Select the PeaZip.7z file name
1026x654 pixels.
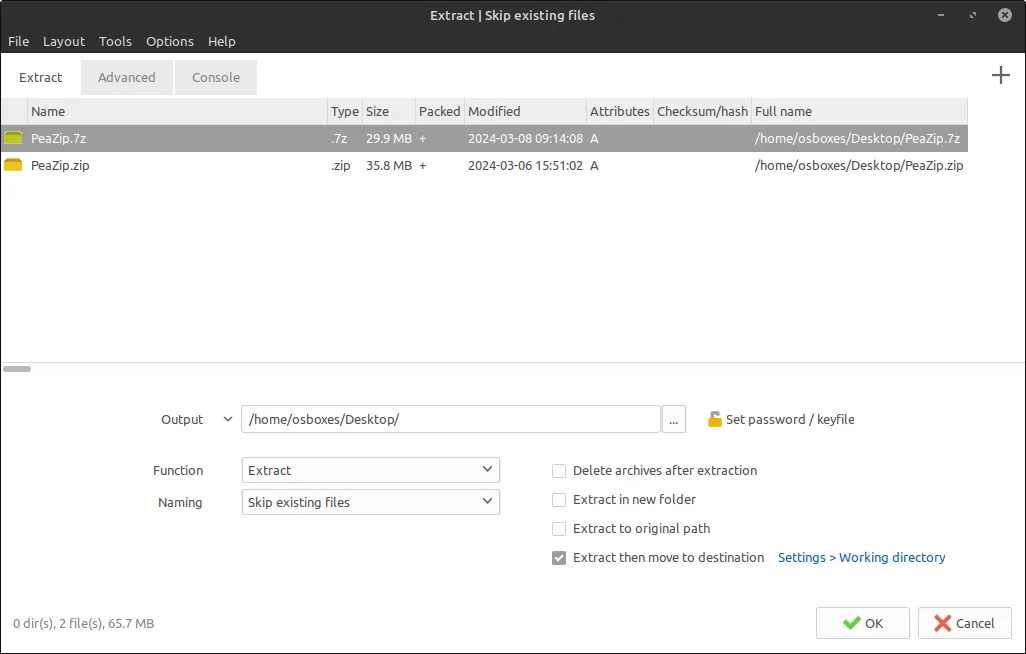[x=59, y=139]
